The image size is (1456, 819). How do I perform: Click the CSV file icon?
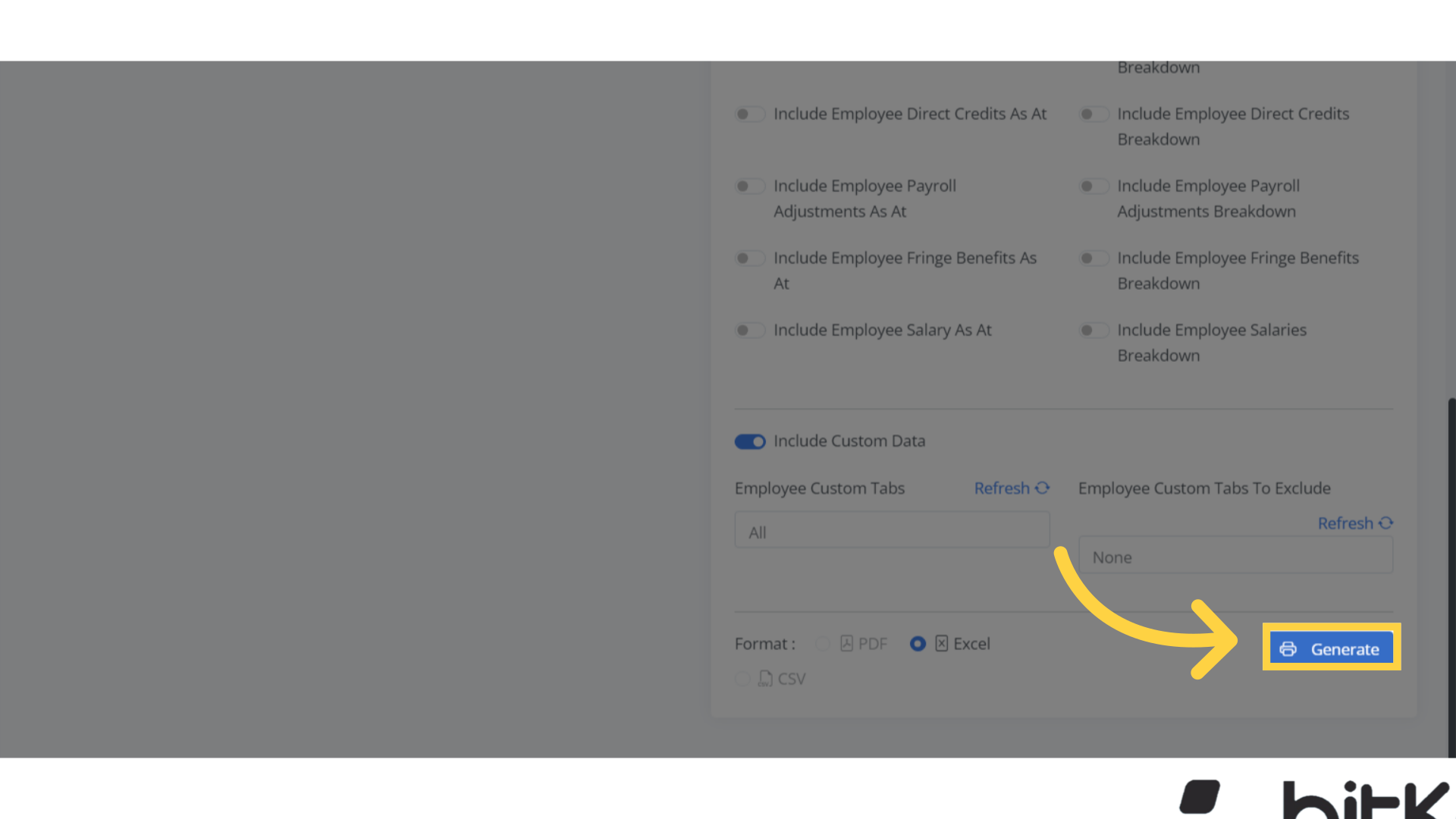click(x=764, y=678)
